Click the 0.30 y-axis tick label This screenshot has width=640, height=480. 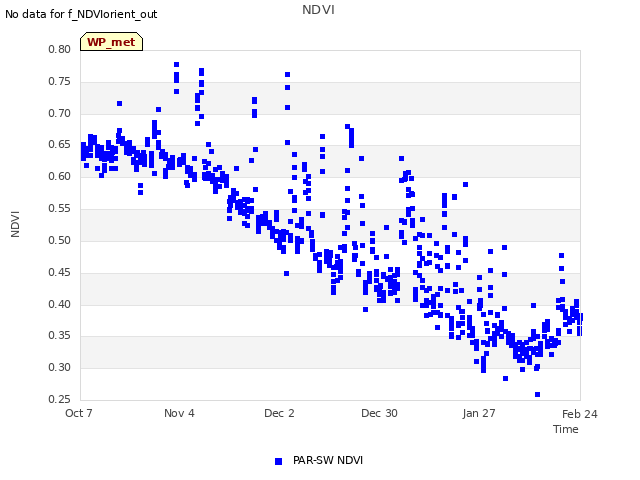click(60, 367)
